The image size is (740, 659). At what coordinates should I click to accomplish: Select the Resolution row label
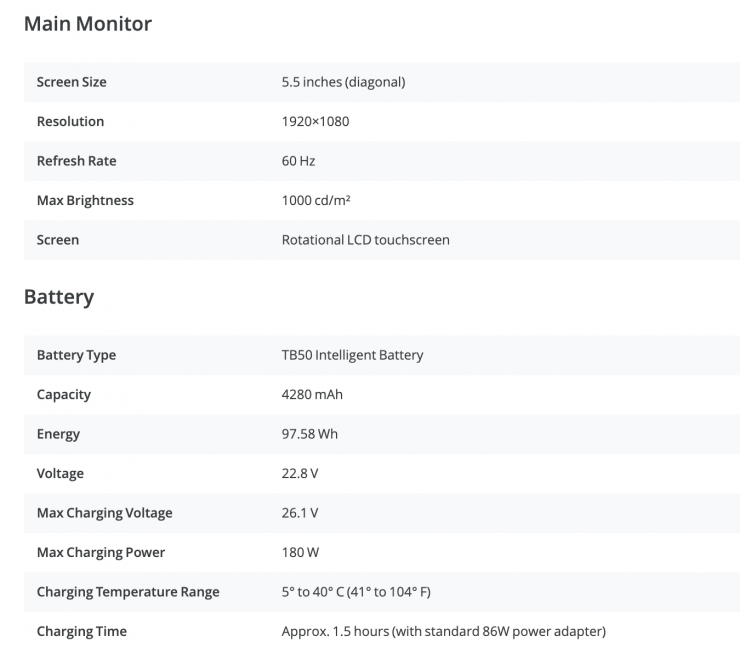[x=70, y=121]
